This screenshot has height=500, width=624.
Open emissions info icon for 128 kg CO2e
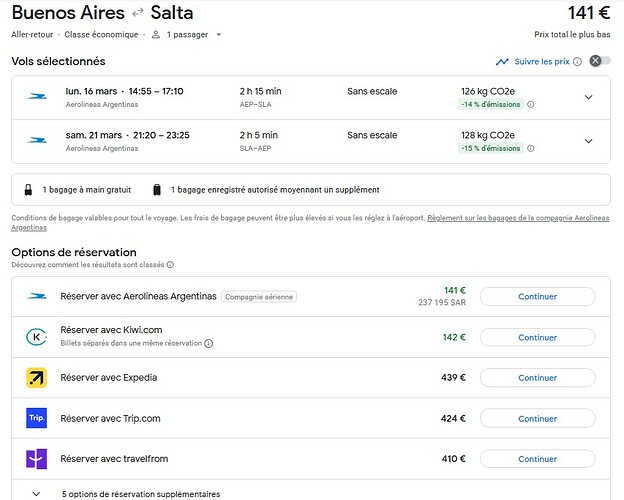[x=530, y=148]
